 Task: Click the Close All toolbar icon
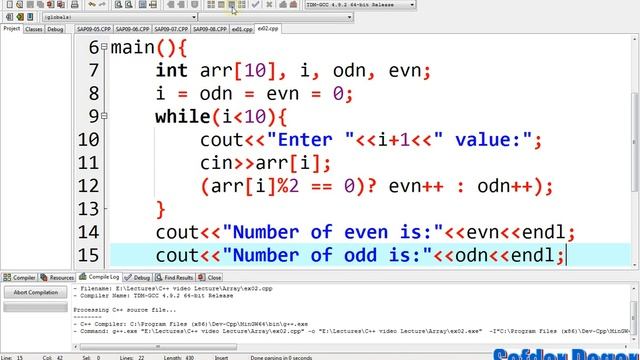tap(61, 4)
